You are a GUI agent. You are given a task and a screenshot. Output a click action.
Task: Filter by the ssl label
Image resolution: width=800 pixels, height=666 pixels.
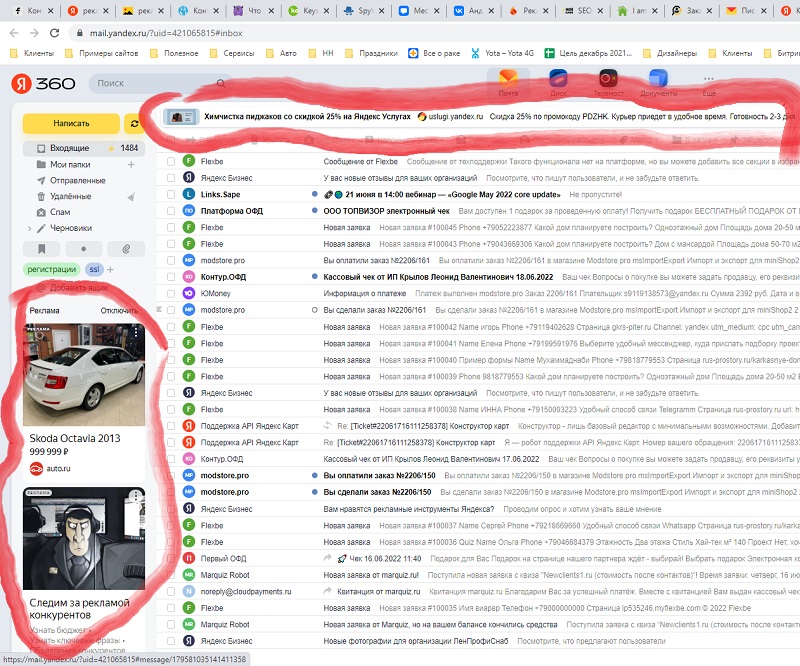(94, 269)
